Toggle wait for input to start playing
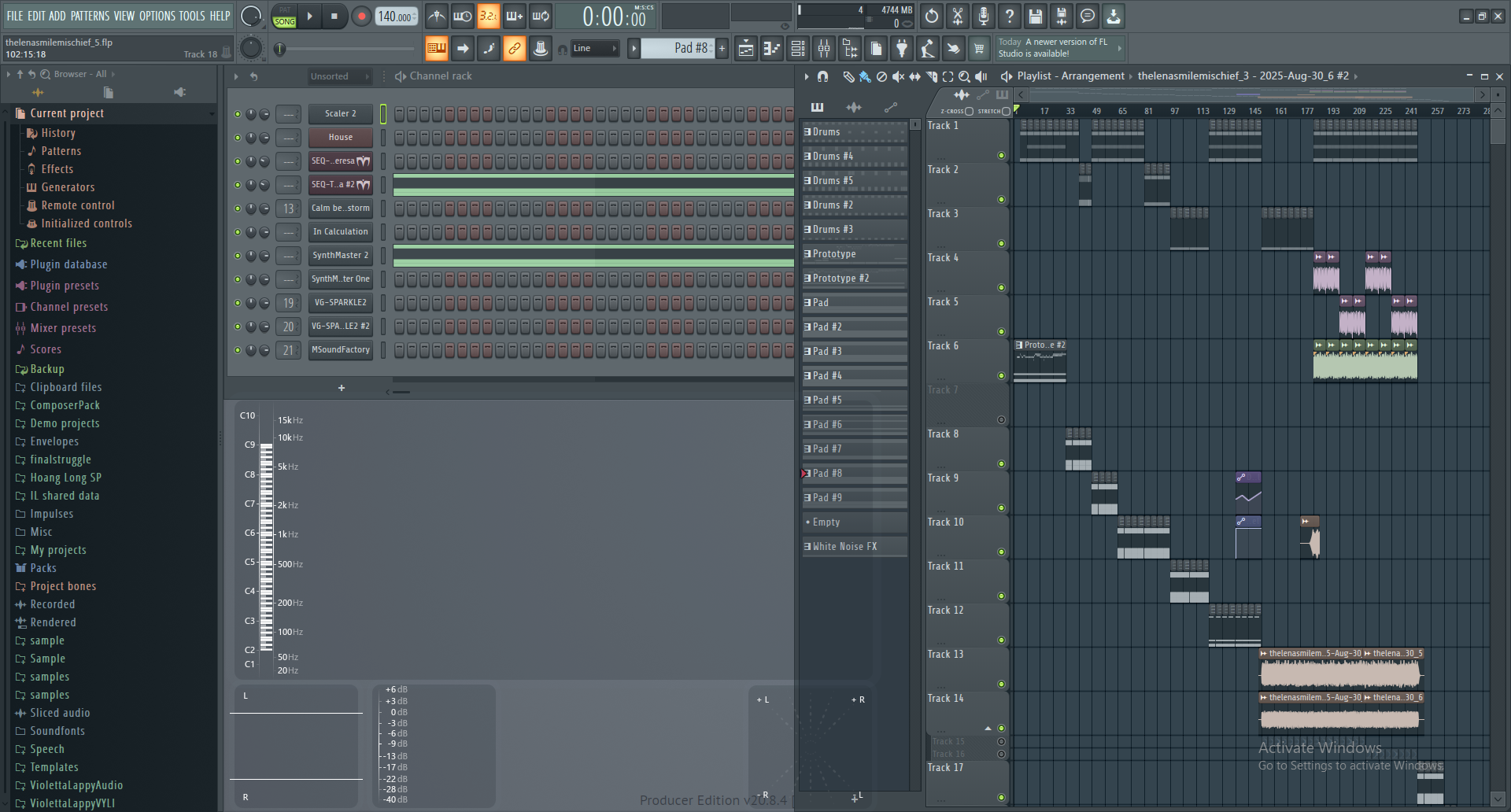The image size is (1511, 812). [x=462, y=16]
